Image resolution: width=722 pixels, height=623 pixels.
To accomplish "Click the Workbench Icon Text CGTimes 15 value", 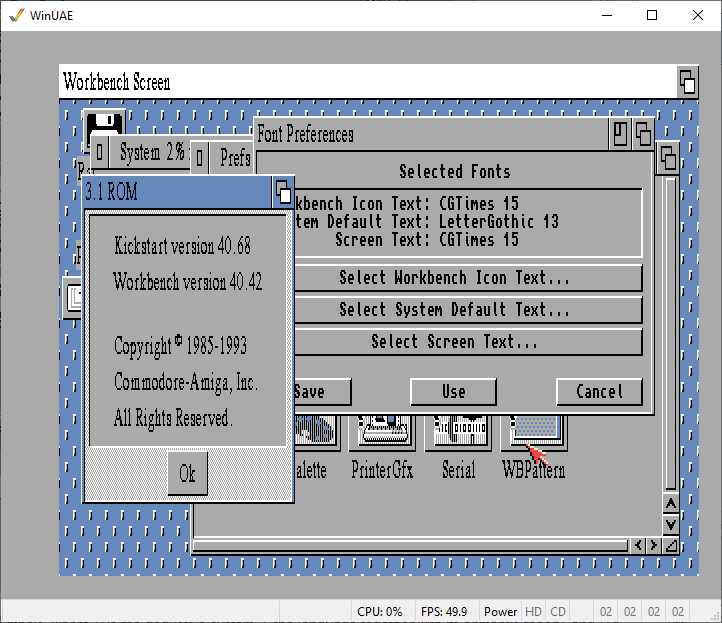I will click(479, 204).
